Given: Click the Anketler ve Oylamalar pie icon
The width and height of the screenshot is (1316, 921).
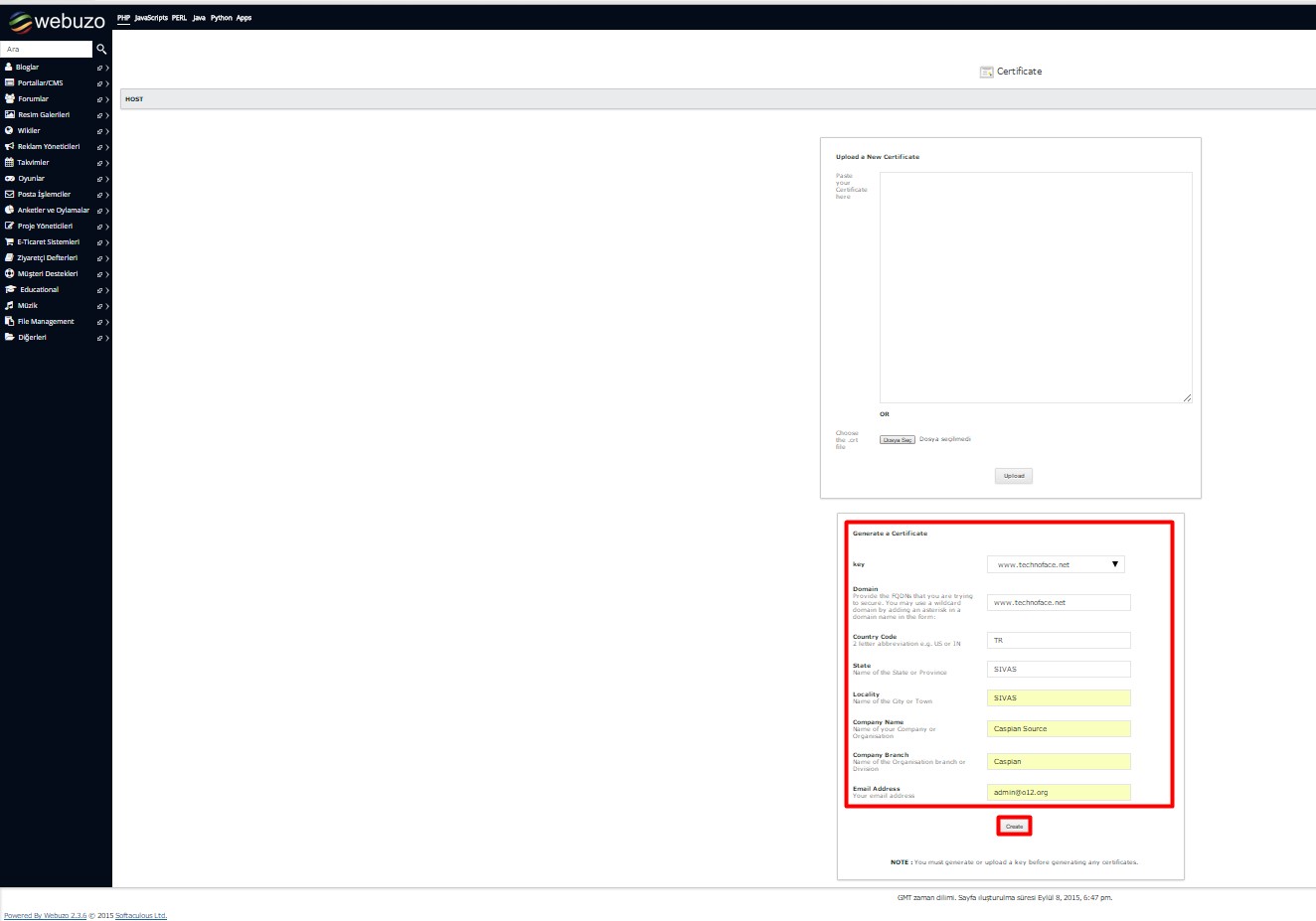Looking at the screenshot, I should point(9,210).
